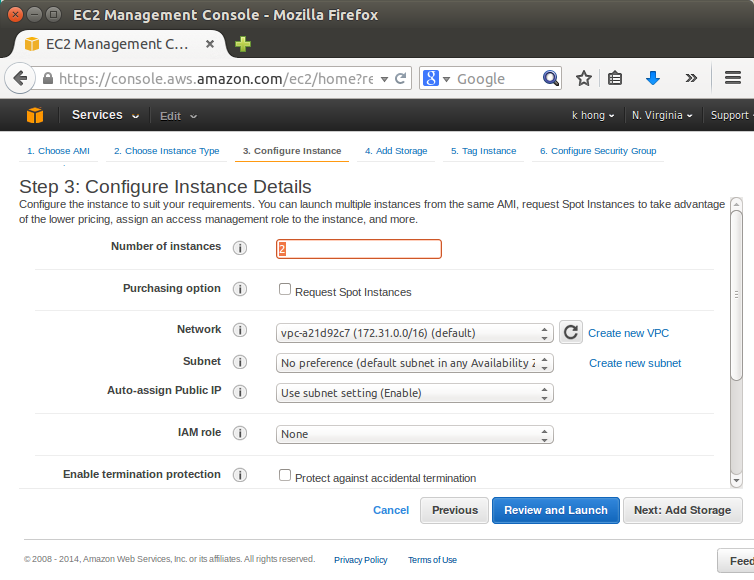Click scrollbar down arrow
The width and height of the screenshot is (754, 580).
click(x=736, y=480)
